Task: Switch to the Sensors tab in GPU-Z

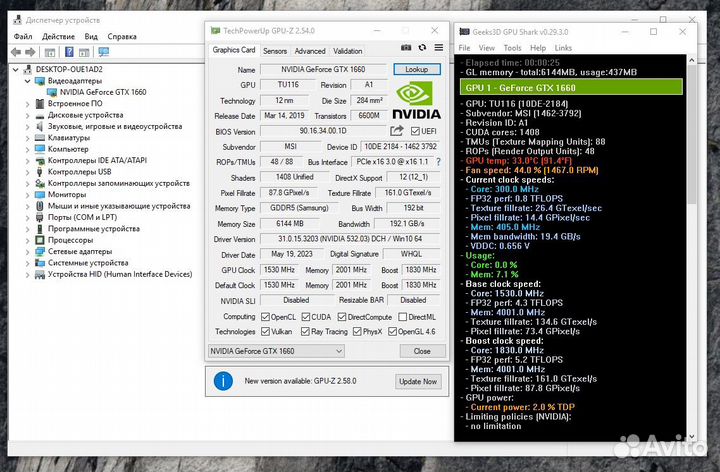Action: pos(275,51)
